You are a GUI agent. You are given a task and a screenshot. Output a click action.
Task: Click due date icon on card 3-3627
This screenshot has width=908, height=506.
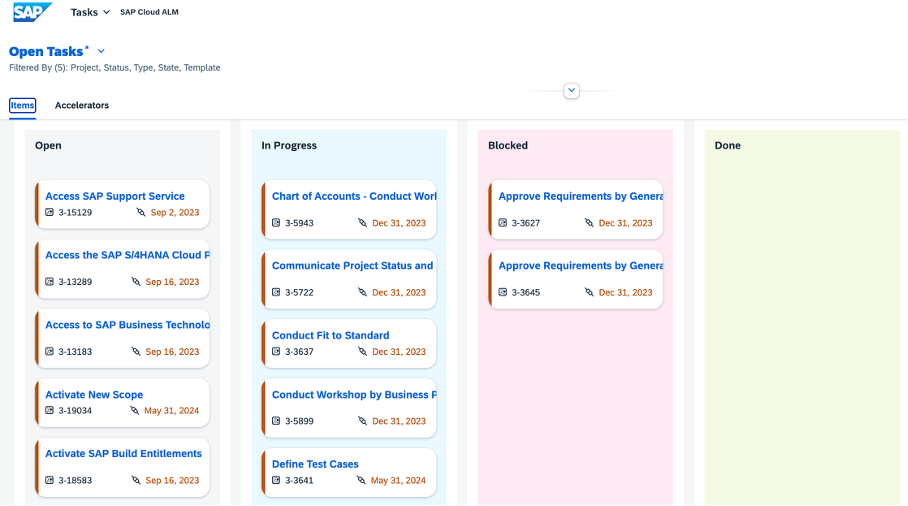589,223
